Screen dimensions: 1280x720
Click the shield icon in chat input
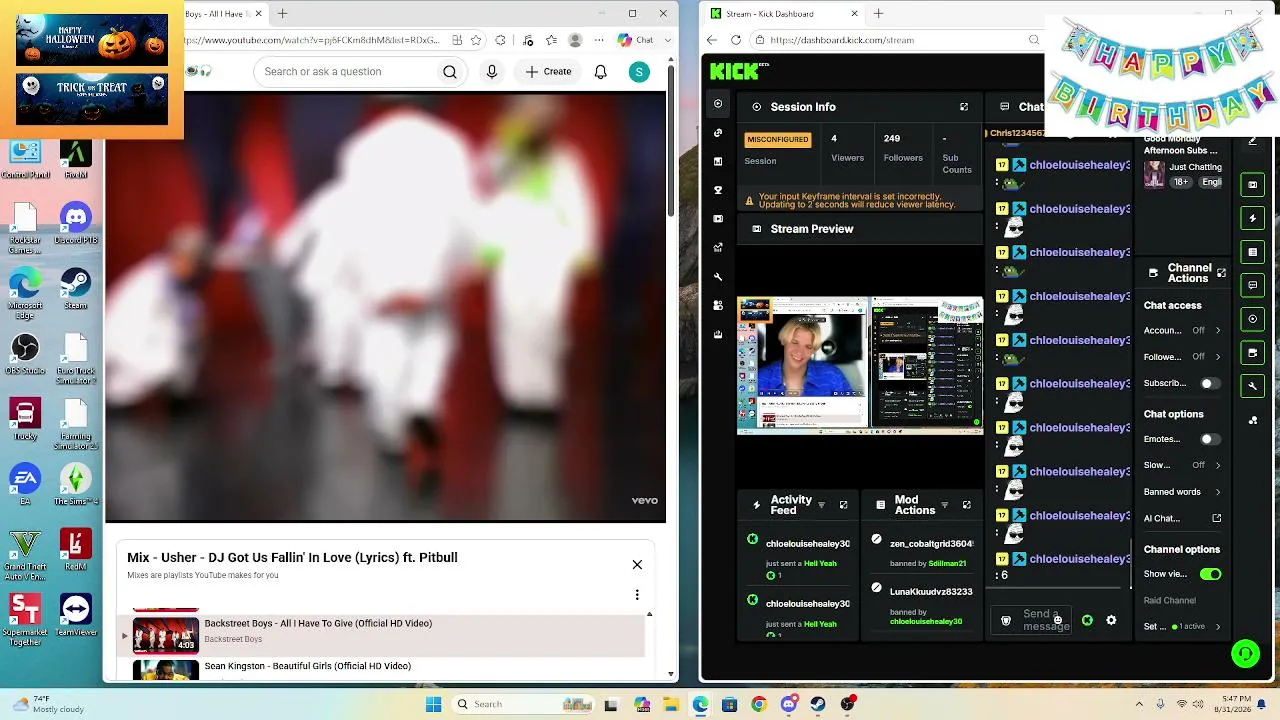tap(1006, 621)
